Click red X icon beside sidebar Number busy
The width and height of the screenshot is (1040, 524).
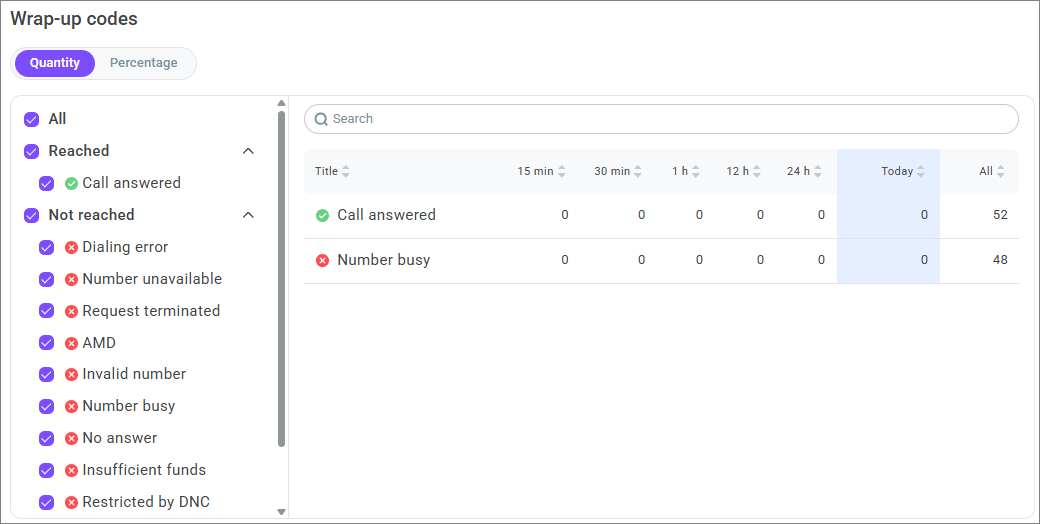coord(72,407)
